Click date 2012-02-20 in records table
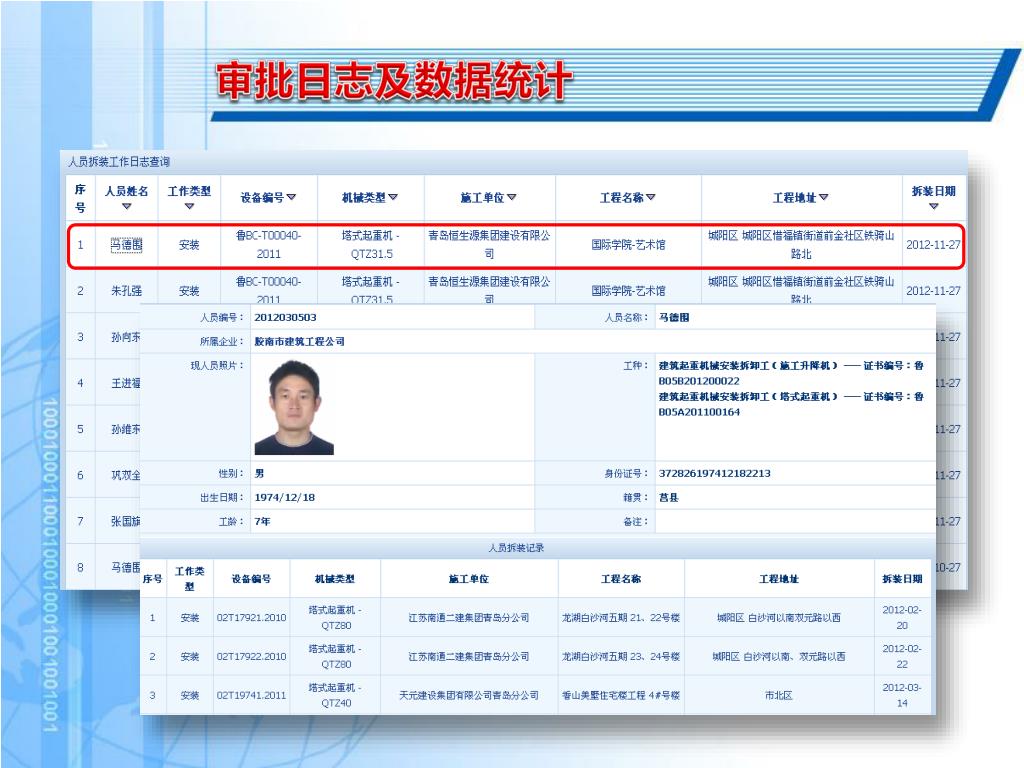This screenshot has width=1024, height=768. 902,618
